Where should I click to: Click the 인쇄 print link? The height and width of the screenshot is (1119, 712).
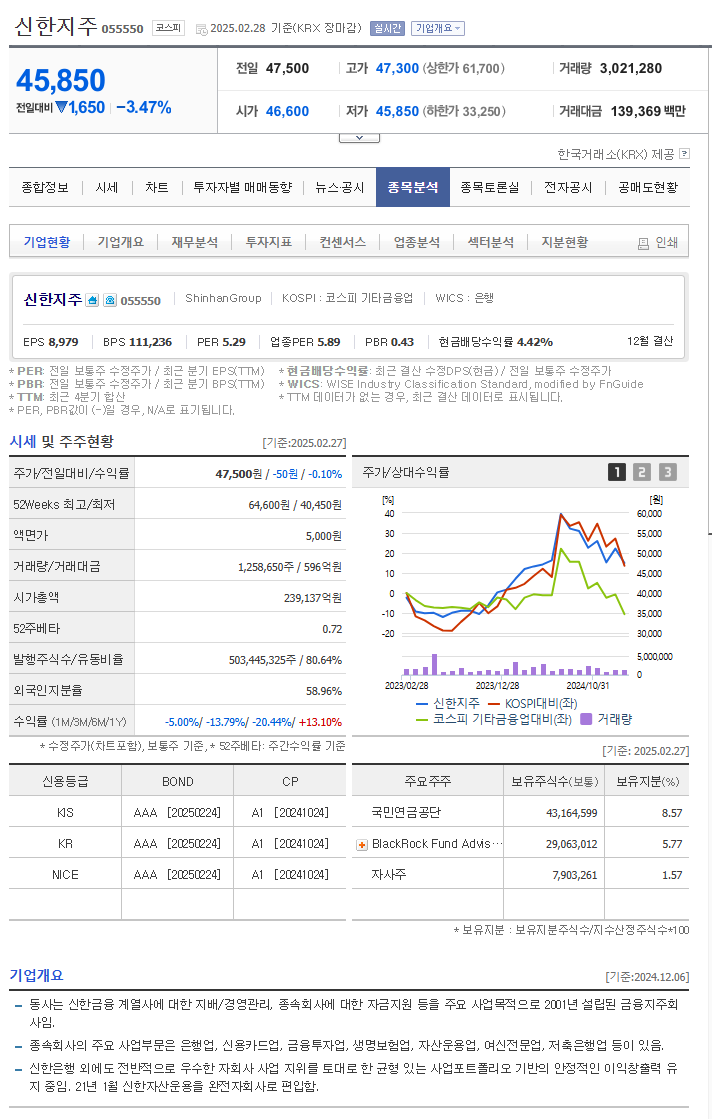point(666,243)
